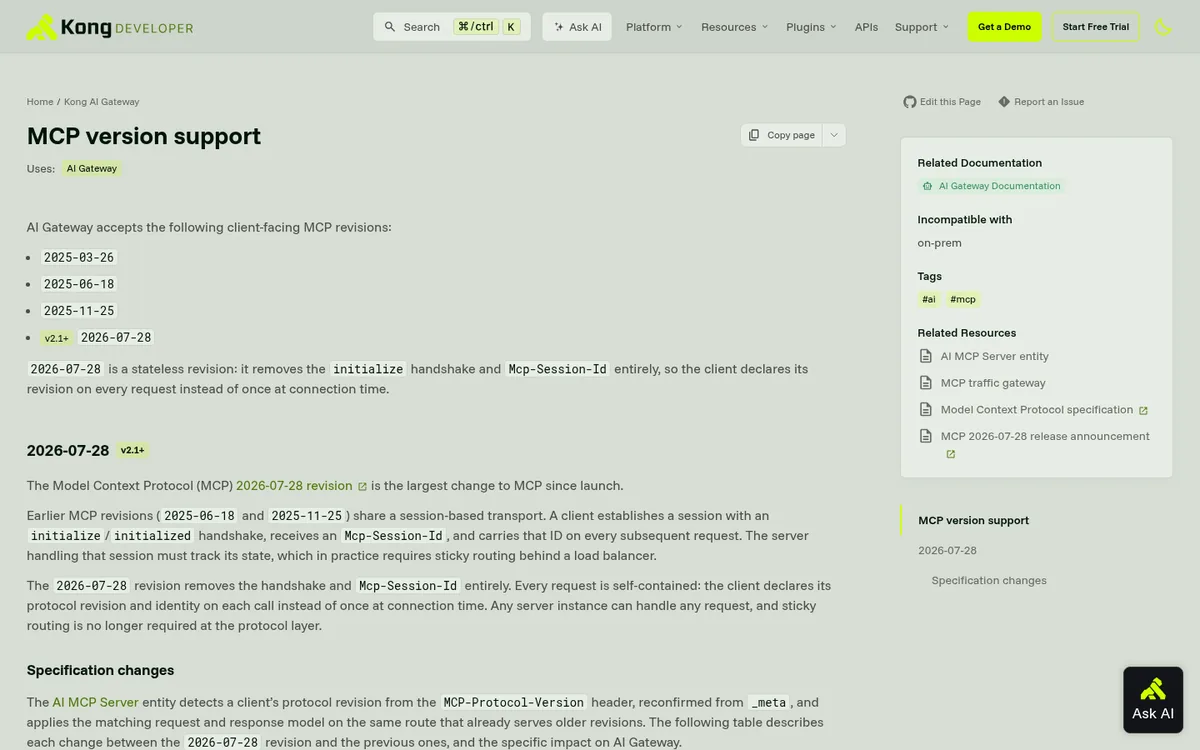Image resolution: width=1200 pixels, height=750 pixels.
Task: Go to Home breadcrumb
Action: click(x=40, y=102)
